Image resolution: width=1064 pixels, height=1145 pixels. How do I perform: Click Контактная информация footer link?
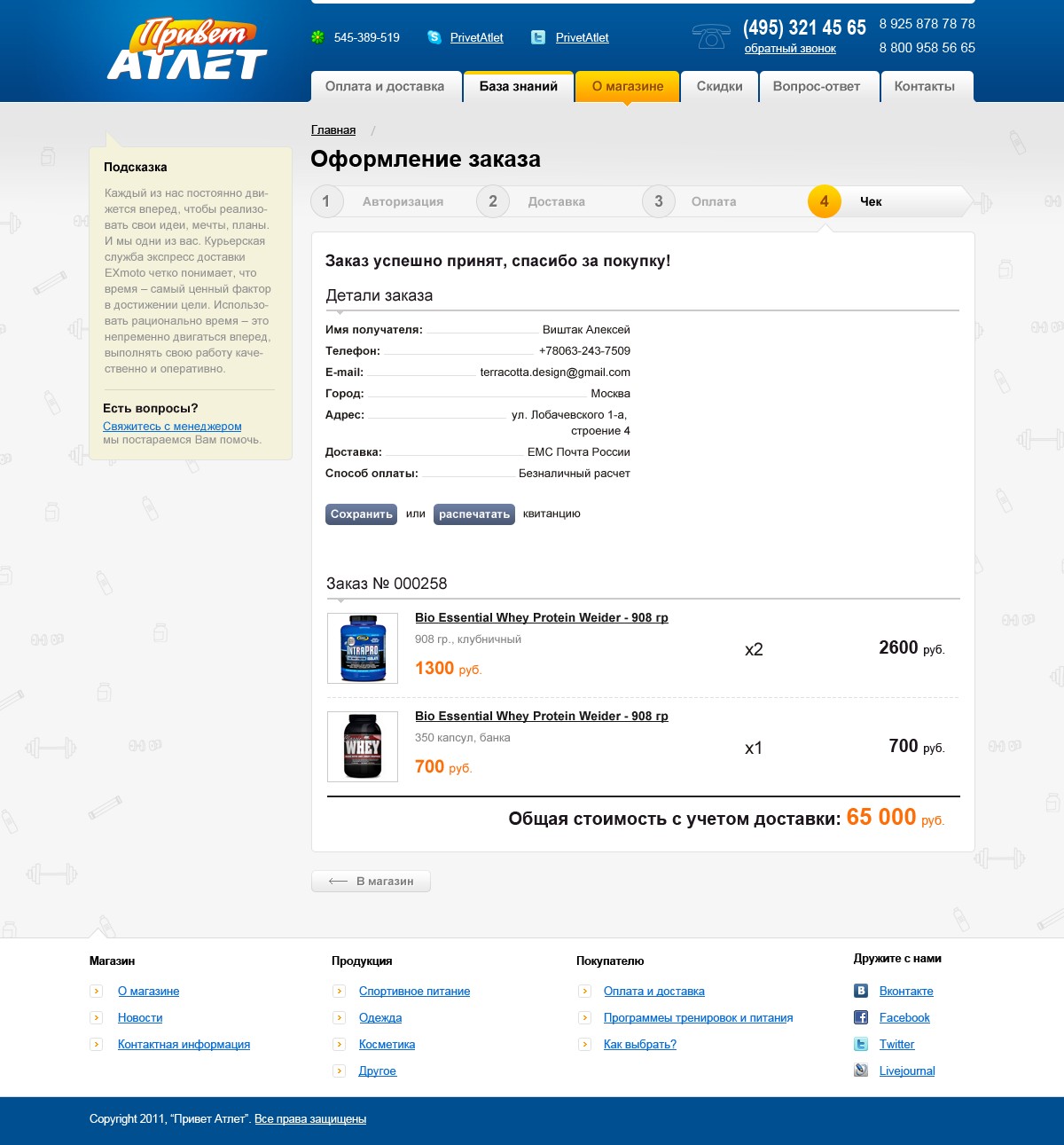click(184, 1044)
